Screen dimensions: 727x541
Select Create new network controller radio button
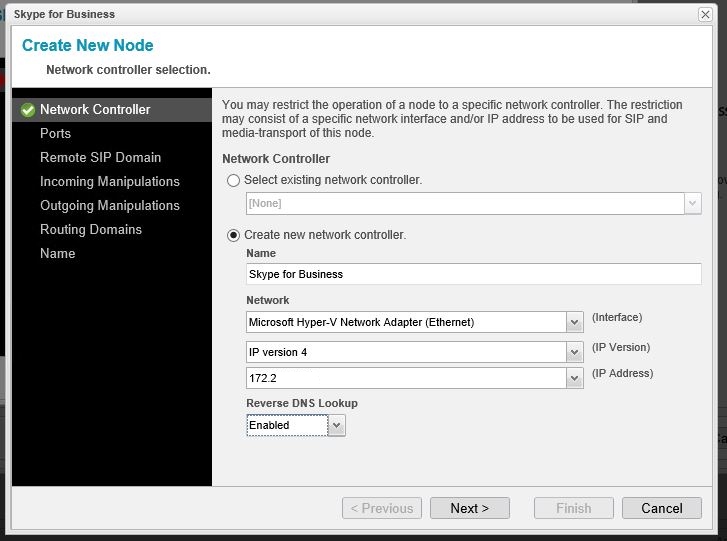[234, 235]
